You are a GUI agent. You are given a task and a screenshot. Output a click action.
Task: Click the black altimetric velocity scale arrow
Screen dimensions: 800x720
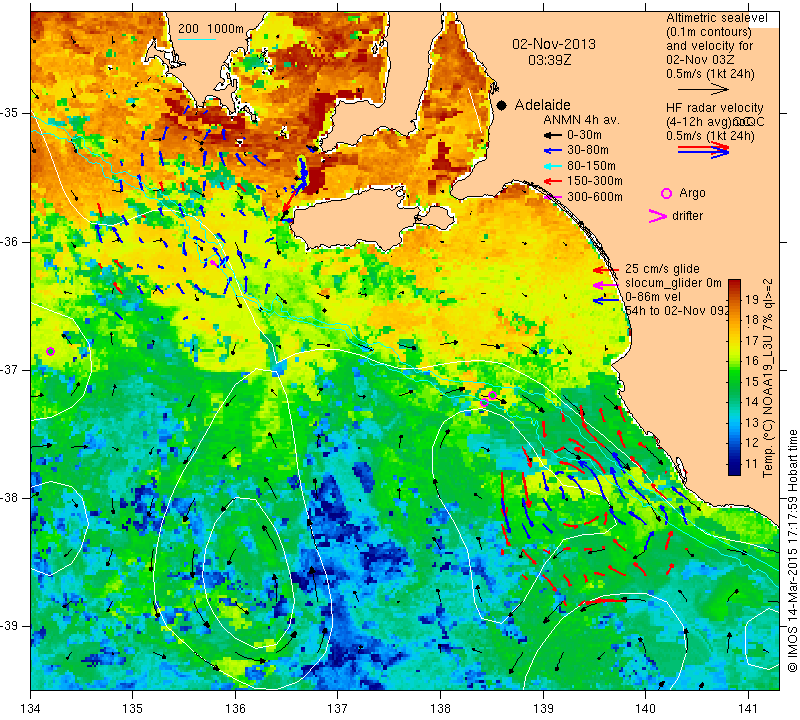(x=704, y=89)
